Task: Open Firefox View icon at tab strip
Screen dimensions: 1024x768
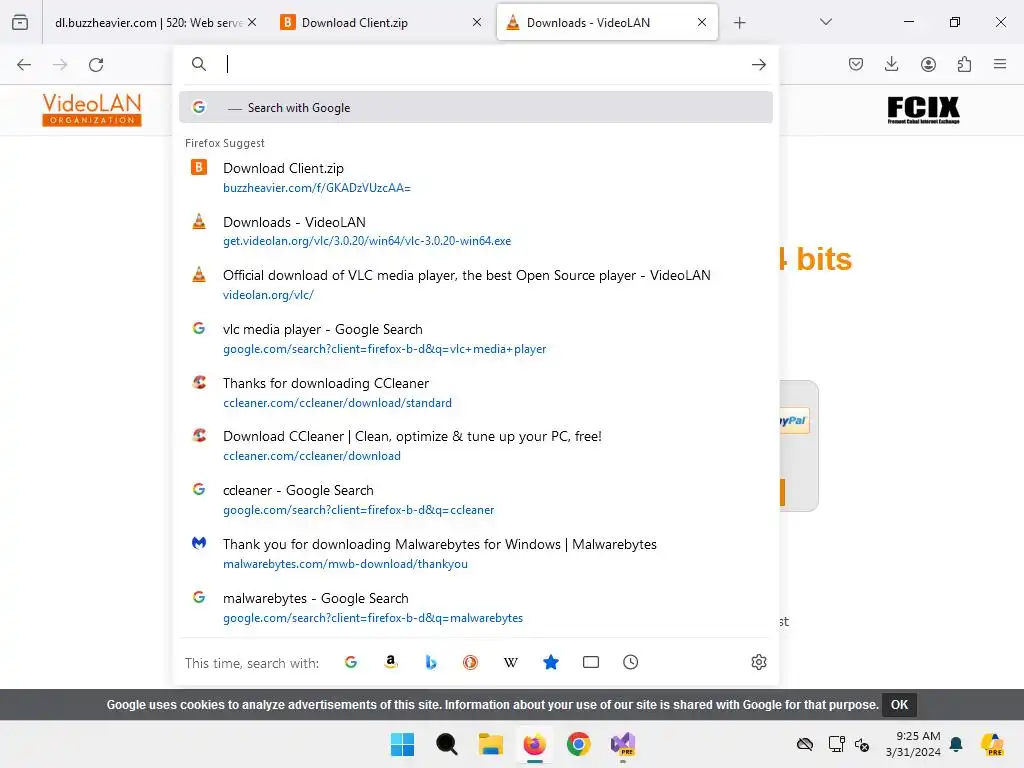Action: point(20,22)
